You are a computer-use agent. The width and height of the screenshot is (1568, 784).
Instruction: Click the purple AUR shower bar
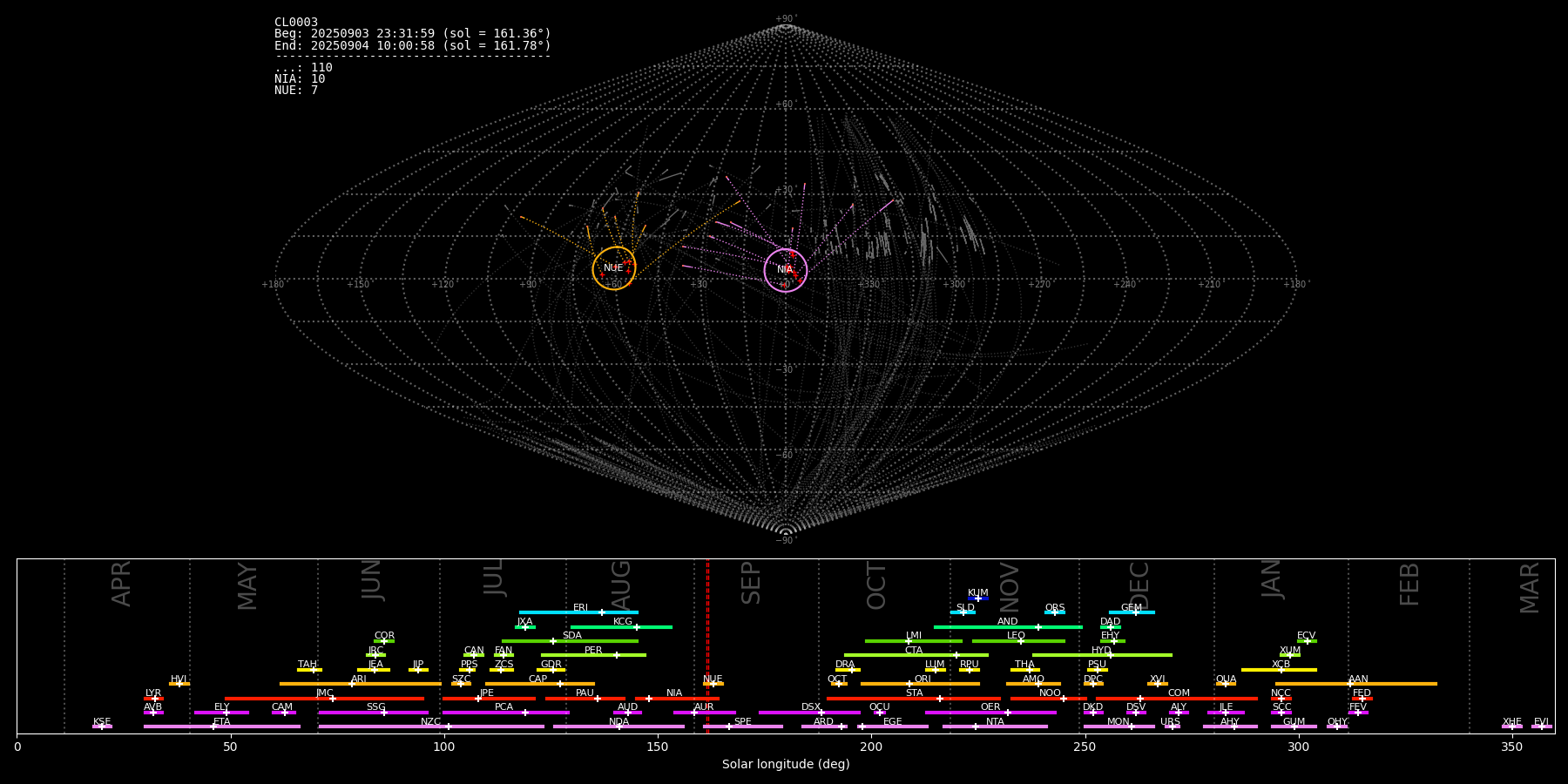[x=704, y=713]
